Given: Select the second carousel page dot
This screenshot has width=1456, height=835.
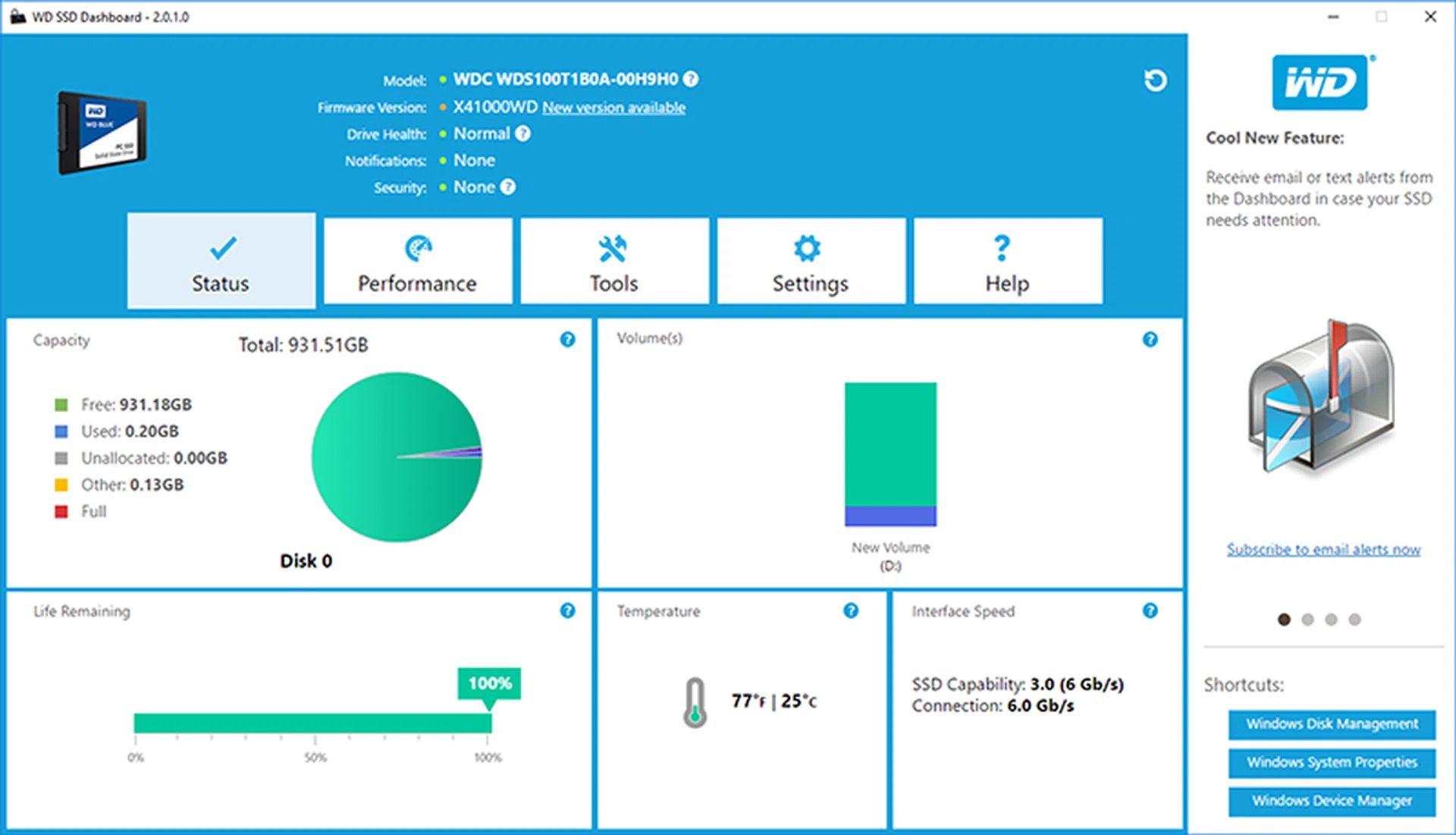Looking at the screenshot, I should coord(1307,620).
